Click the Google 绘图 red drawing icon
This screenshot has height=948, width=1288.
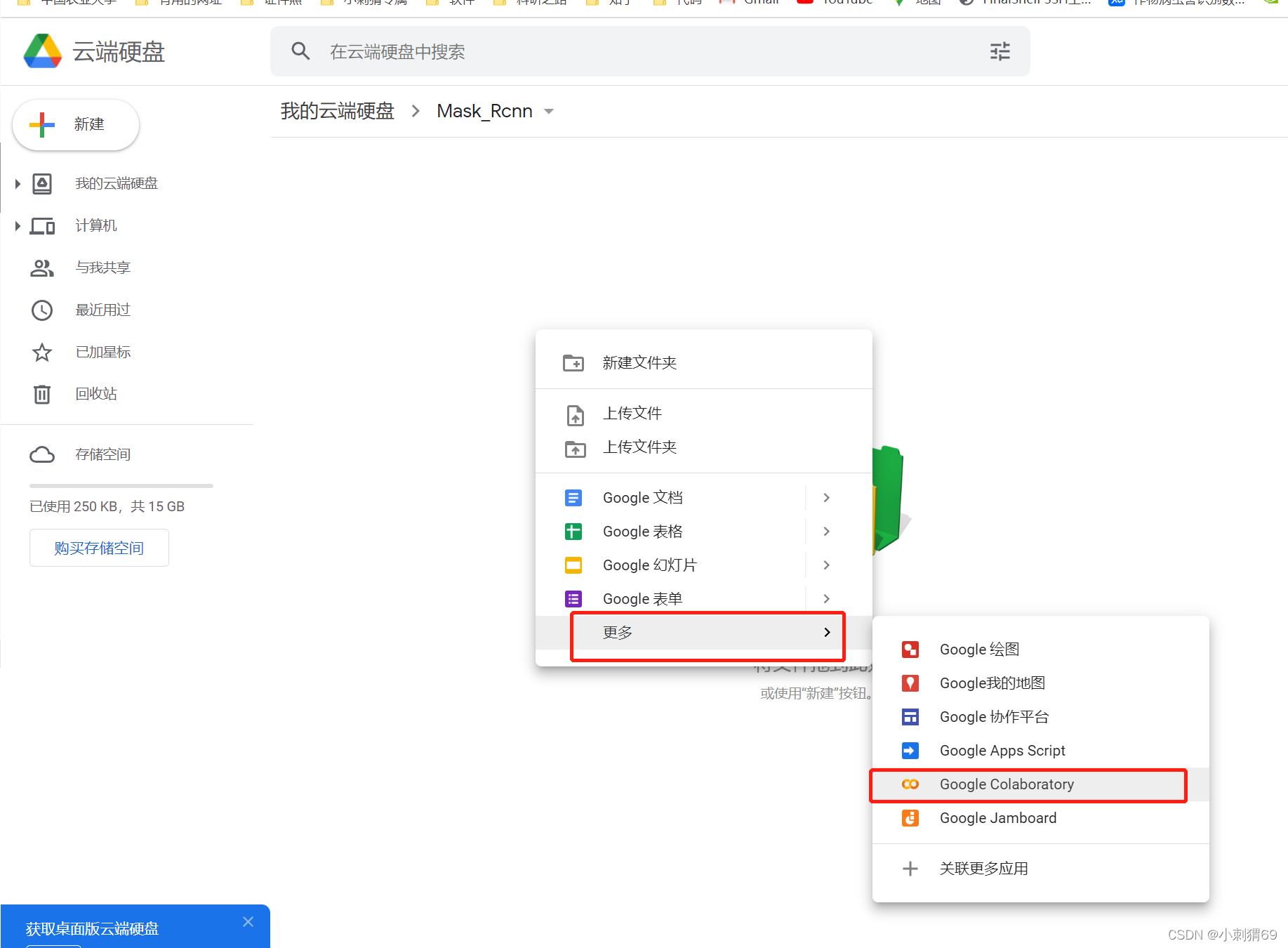click(910, 650)
